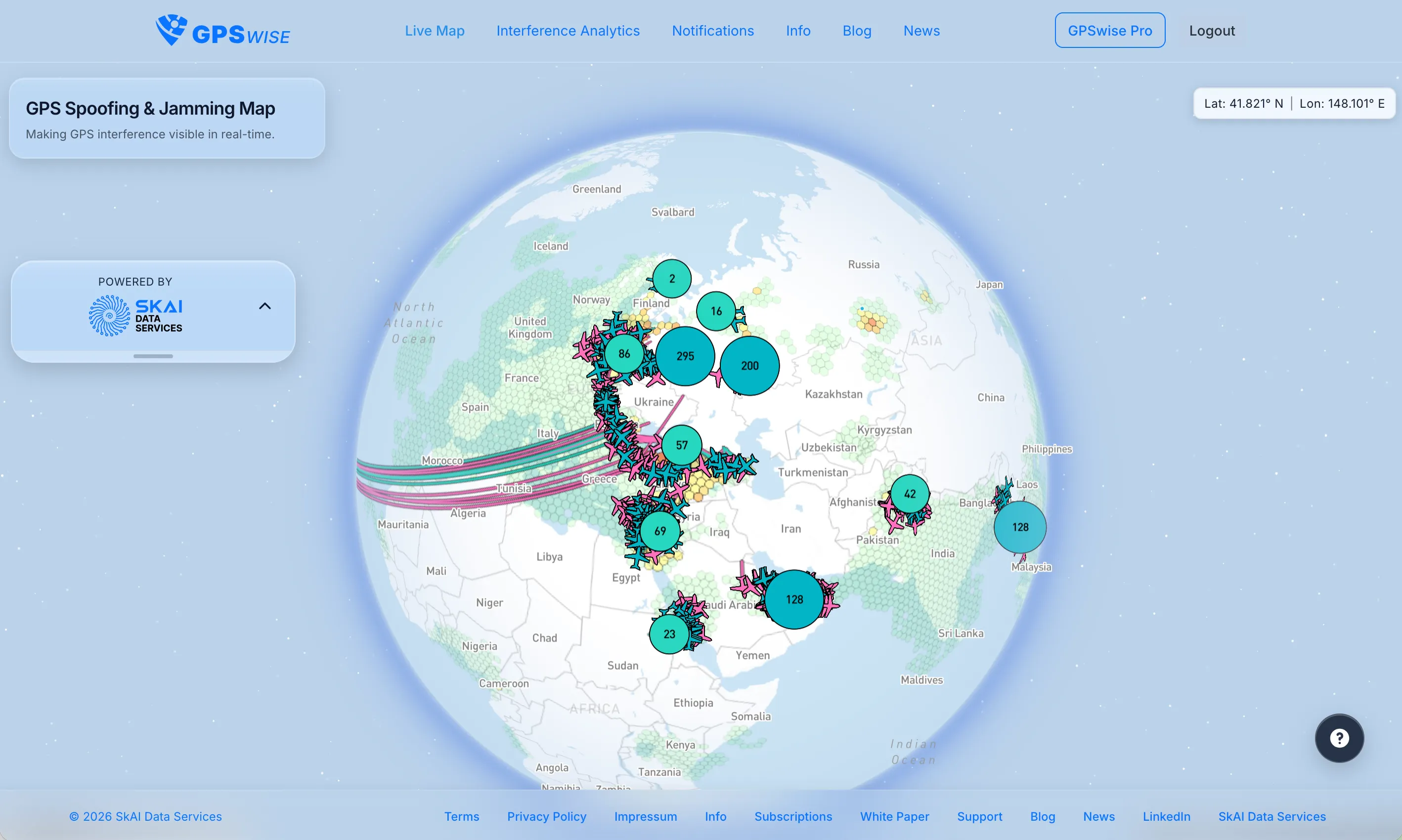Click the cluster marker labeled 200
This screenshot has height=840, width=1402.
750,366
